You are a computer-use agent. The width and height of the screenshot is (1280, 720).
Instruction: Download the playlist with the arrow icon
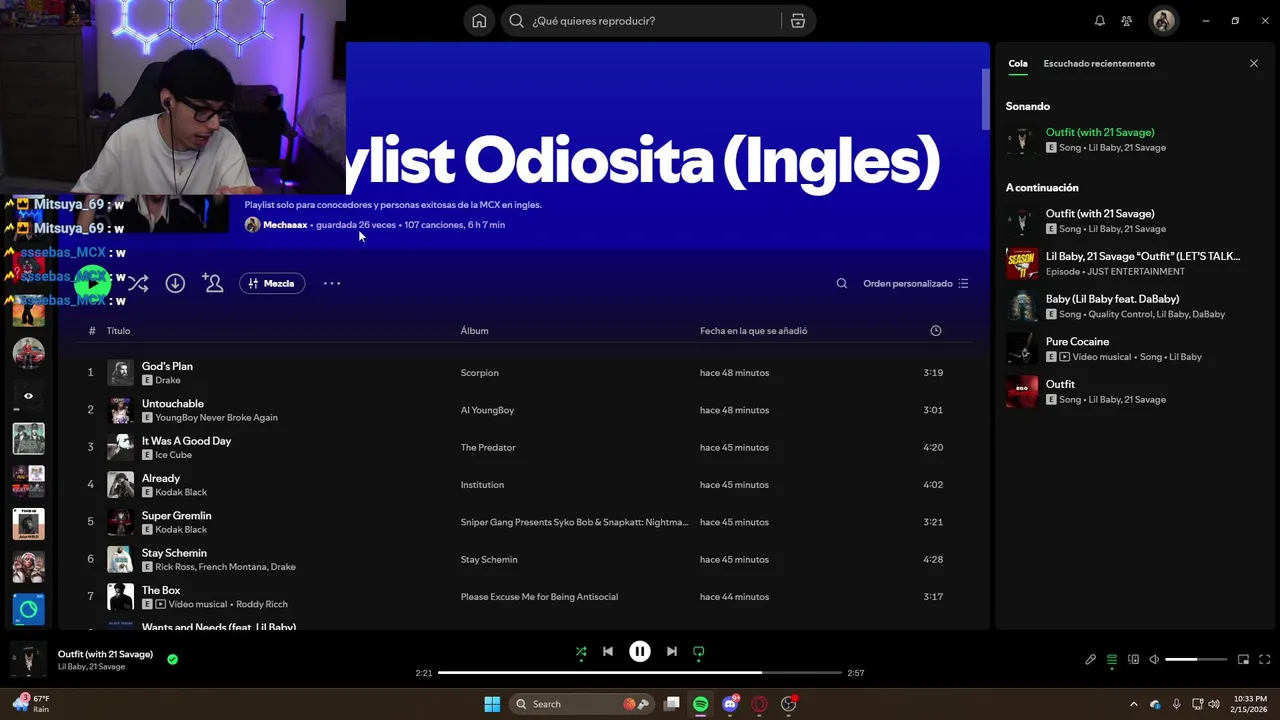[x=175, y=284]
